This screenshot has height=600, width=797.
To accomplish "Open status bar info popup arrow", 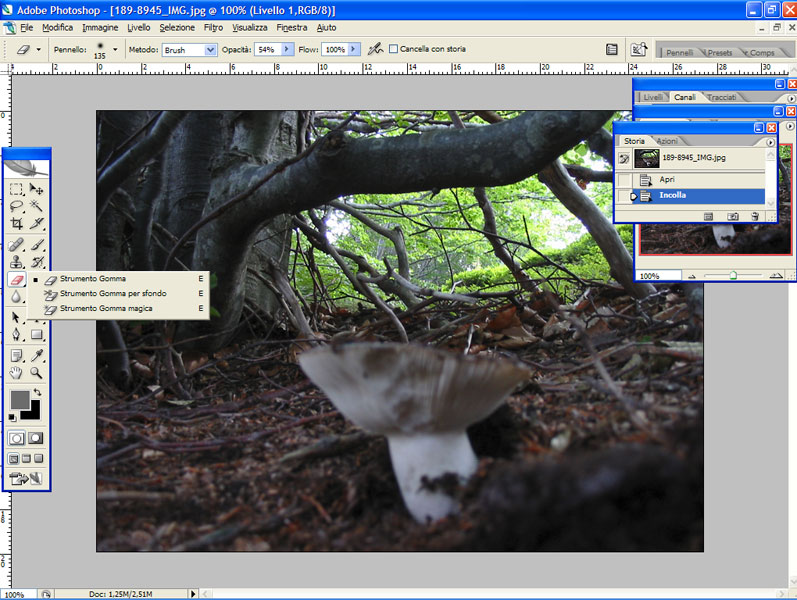I will click(193, 593).
